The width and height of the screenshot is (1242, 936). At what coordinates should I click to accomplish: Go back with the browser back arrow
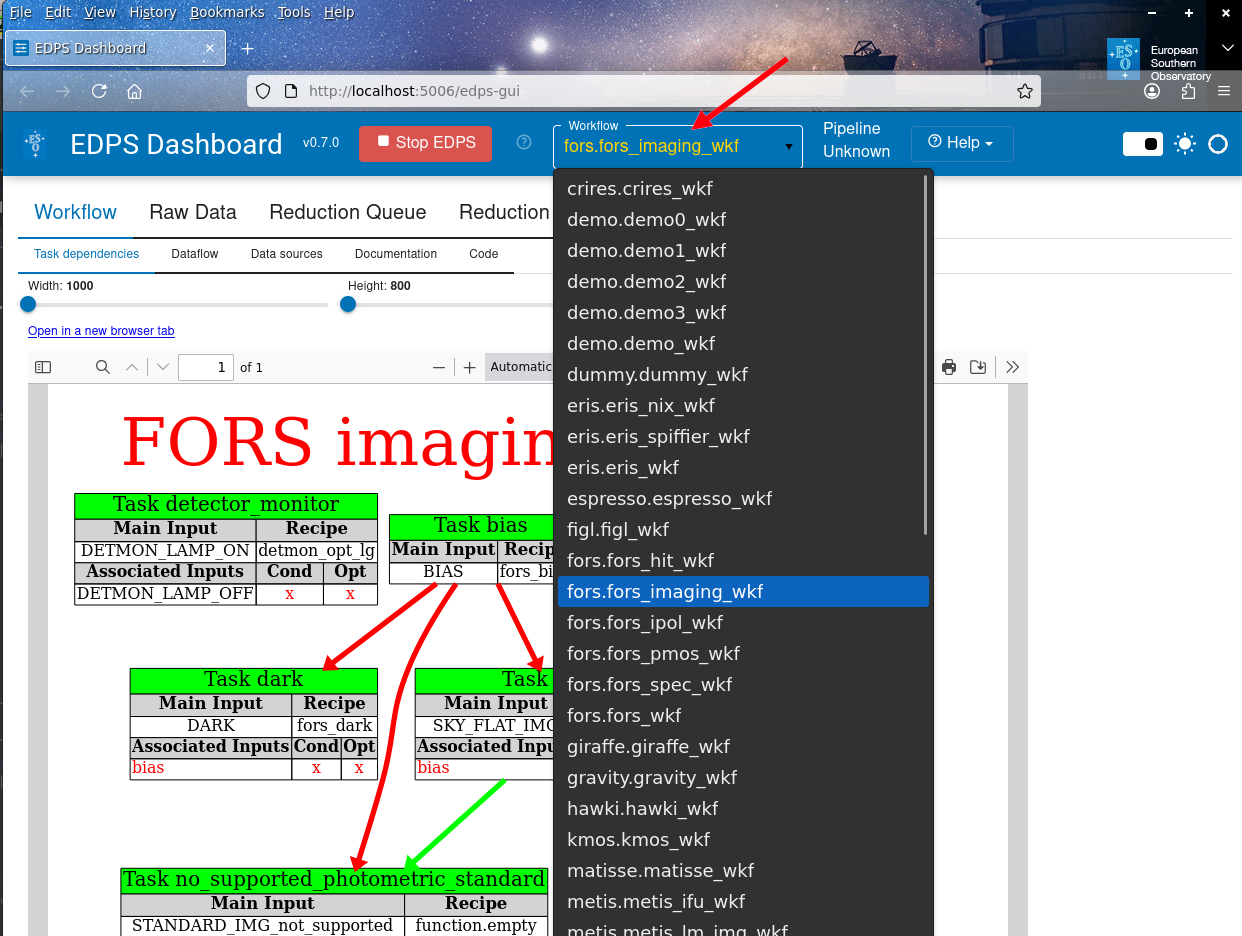coord(27,91)
